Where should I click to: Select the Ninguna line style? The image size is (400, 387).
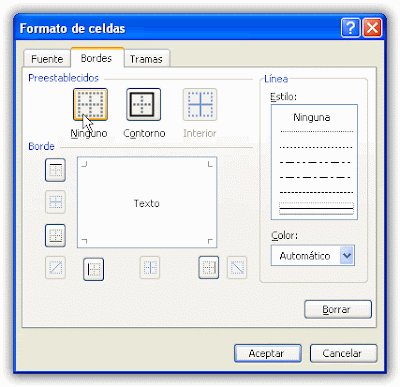(x=312, y=117)
